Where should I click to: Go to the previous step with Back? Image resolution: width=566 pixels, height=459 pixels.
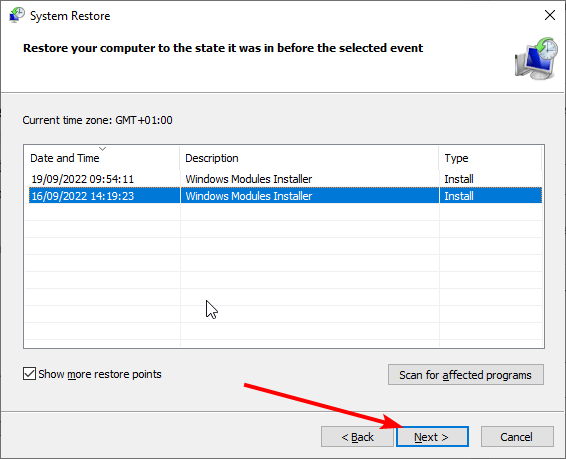[x=357, y=437]
